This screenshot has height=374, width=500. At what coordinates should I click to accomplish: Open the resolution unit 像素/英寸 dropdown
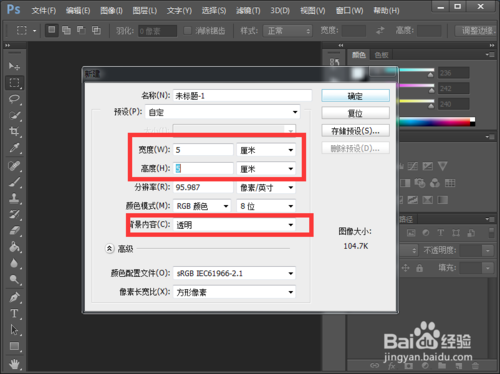[266, 188]
